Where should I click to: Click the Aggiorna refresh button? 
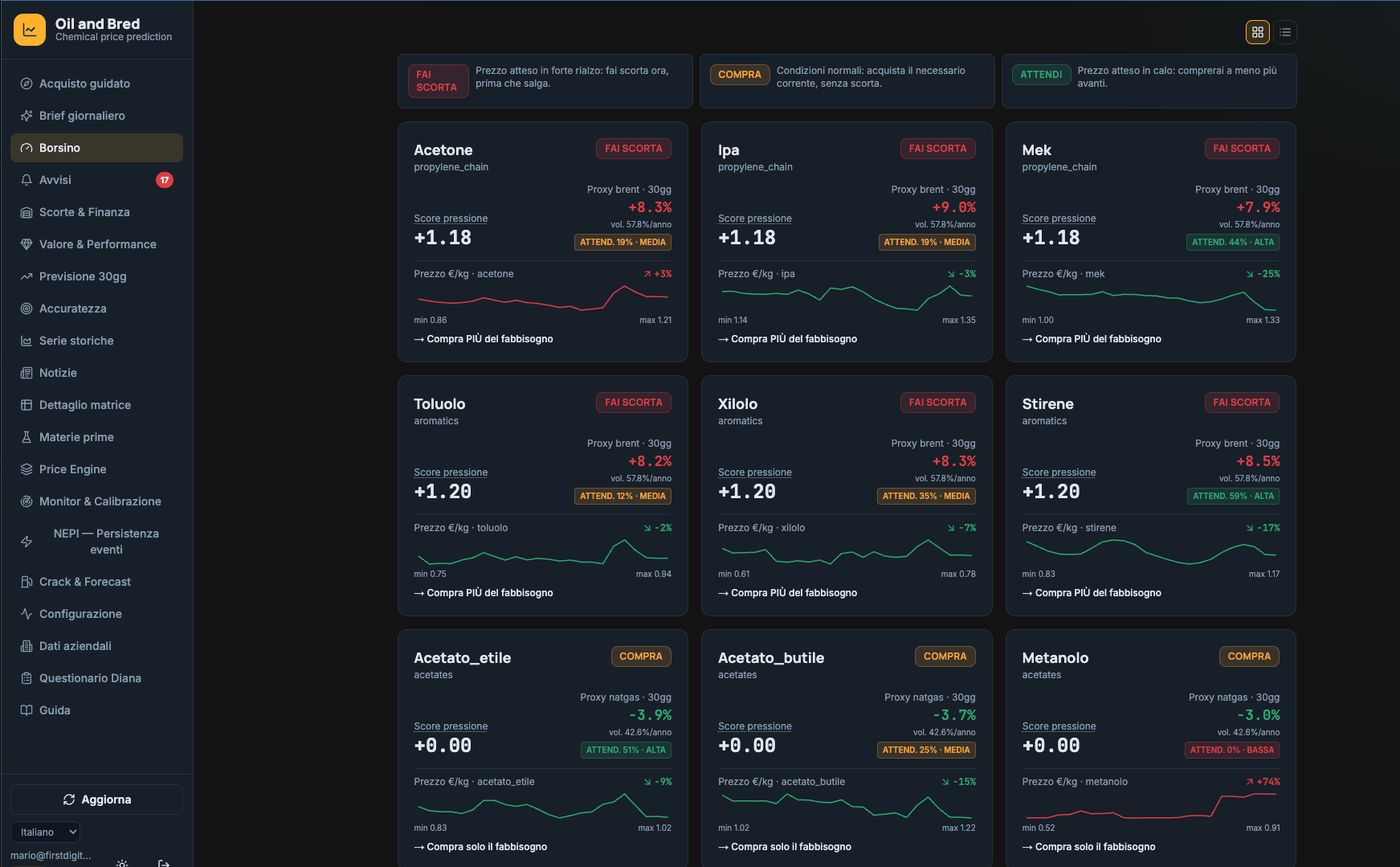(96, 800)
